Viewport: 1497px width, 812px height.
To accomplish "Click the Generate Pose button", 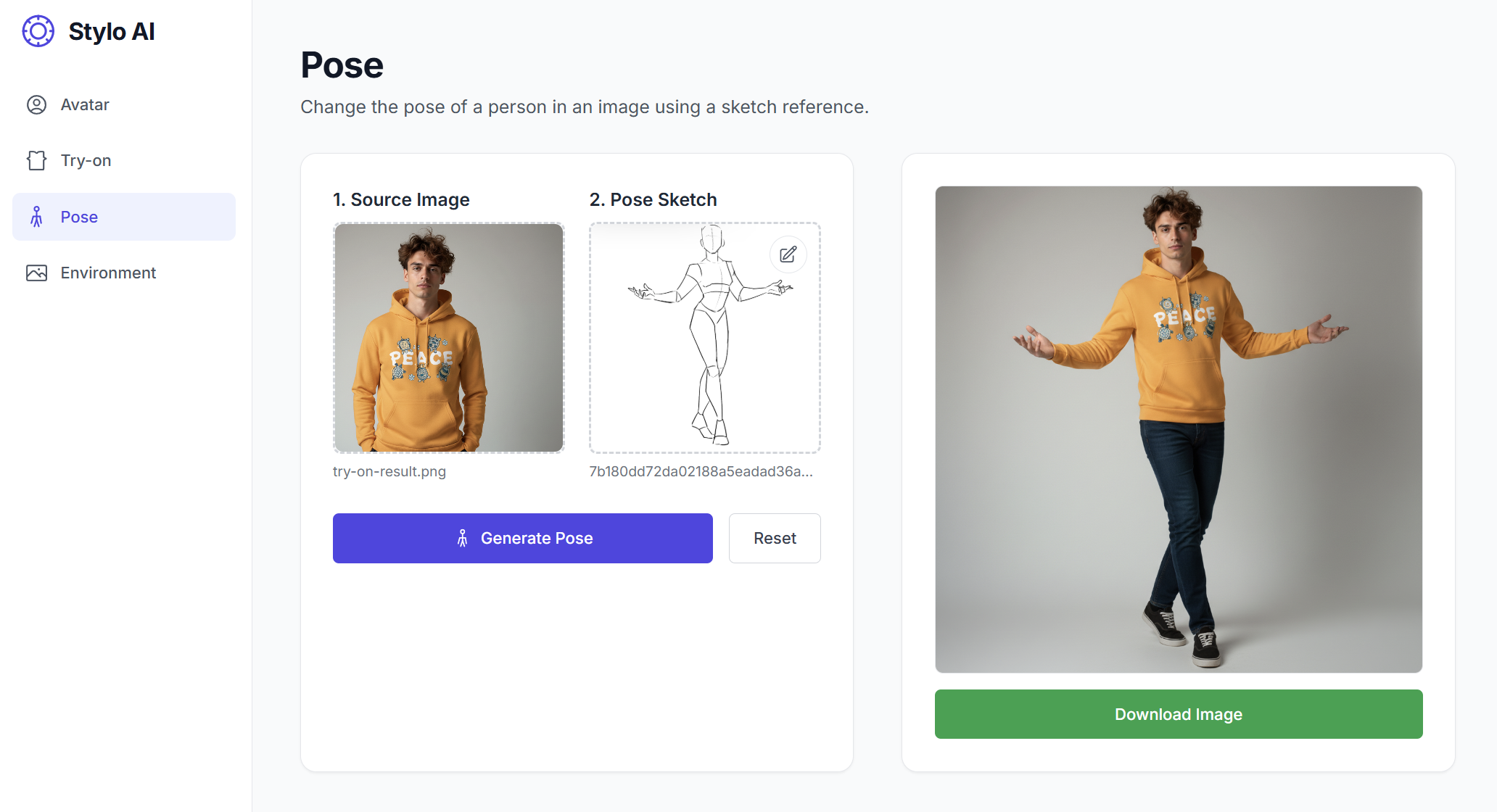I will pos(522,538).
